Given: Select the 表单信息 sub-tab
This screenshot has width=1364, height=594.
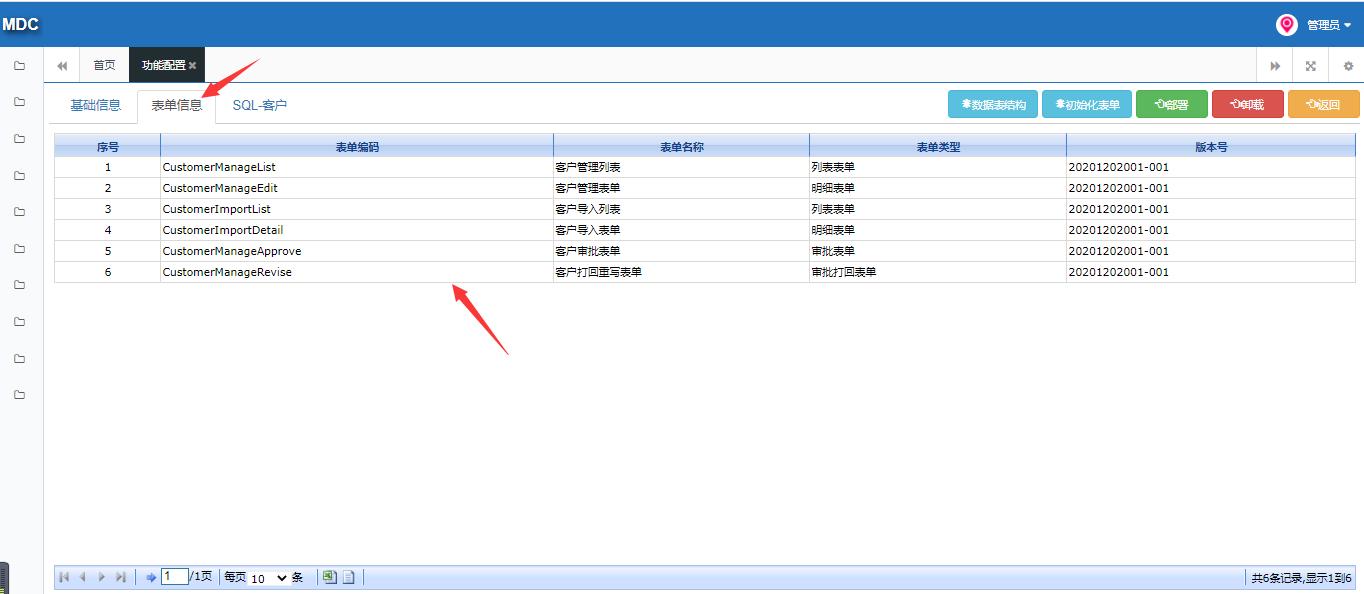Looking at the screenshot, I should click(x=177, y=105).
